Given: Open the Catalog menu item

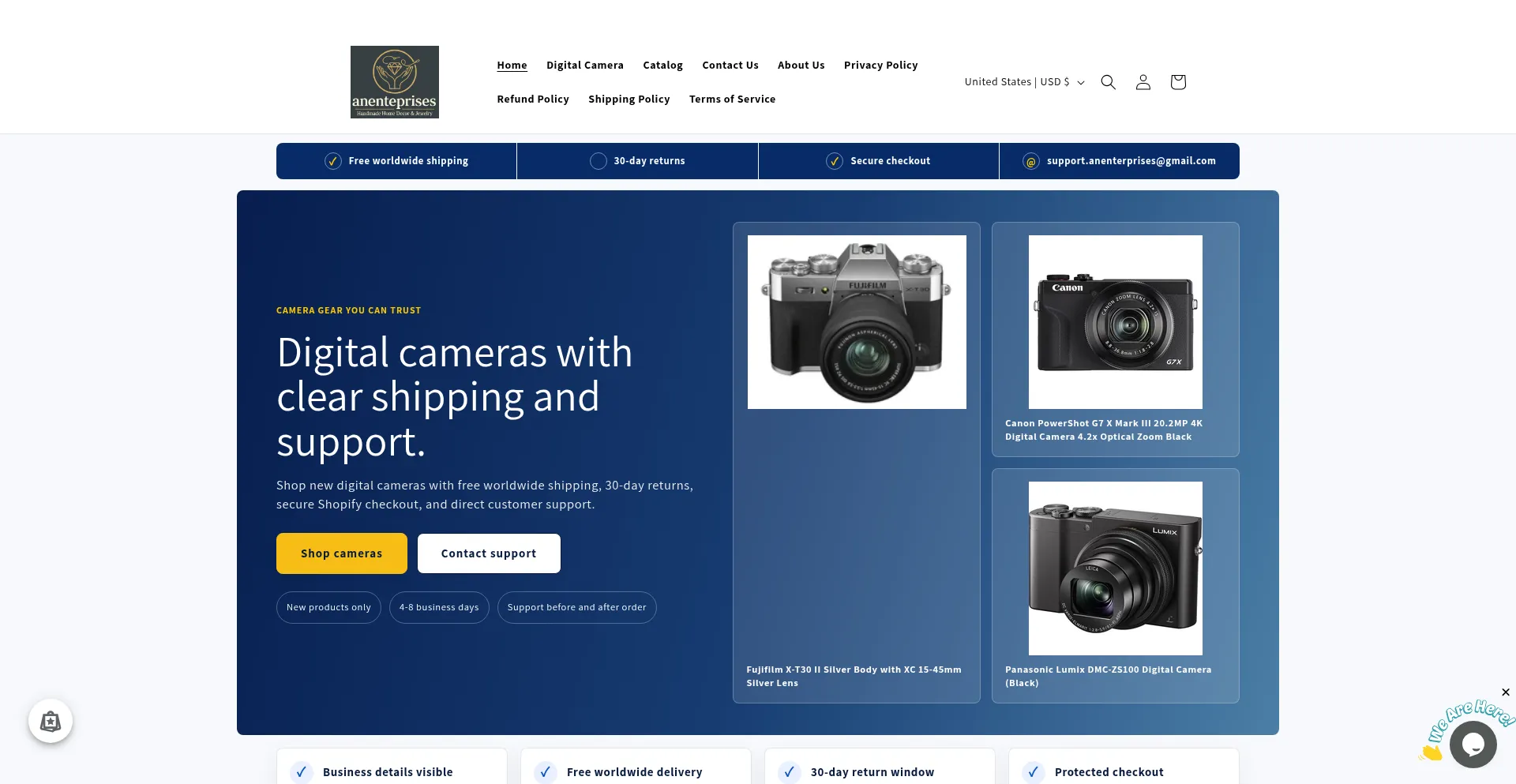Looking at the screenshot, I should coord(662,66).
